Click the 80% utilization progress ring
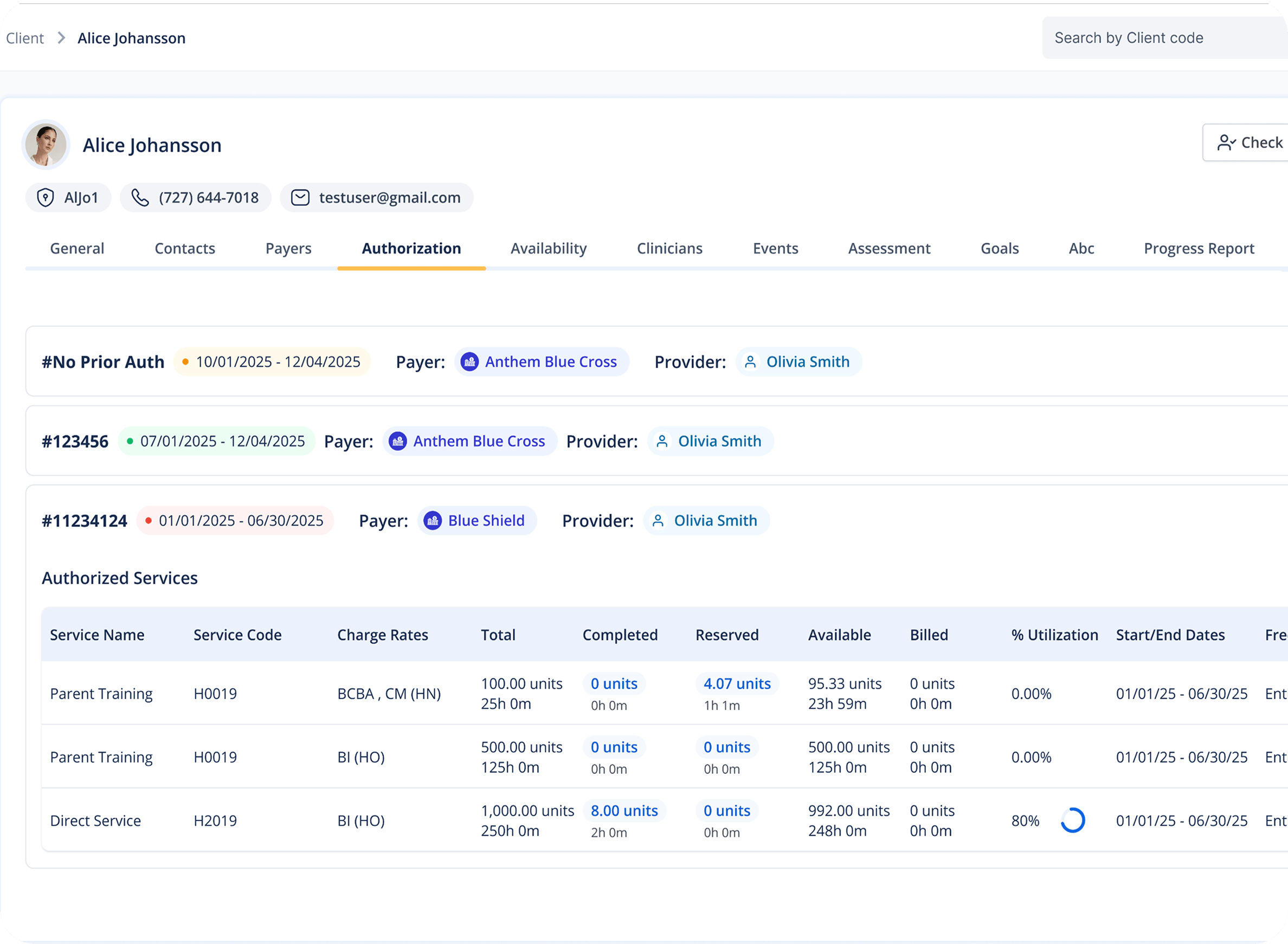The image size is (1288, 944). coord(1072,820)
